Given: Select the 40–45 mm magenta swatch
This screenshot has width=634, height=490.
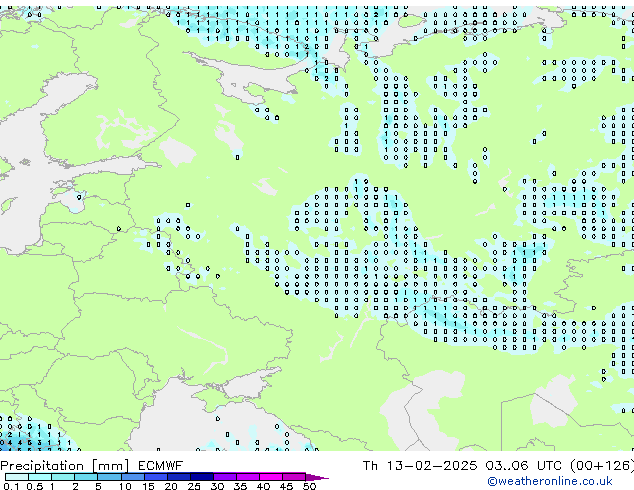Looking at the screenshot, I should click(271, 477).
